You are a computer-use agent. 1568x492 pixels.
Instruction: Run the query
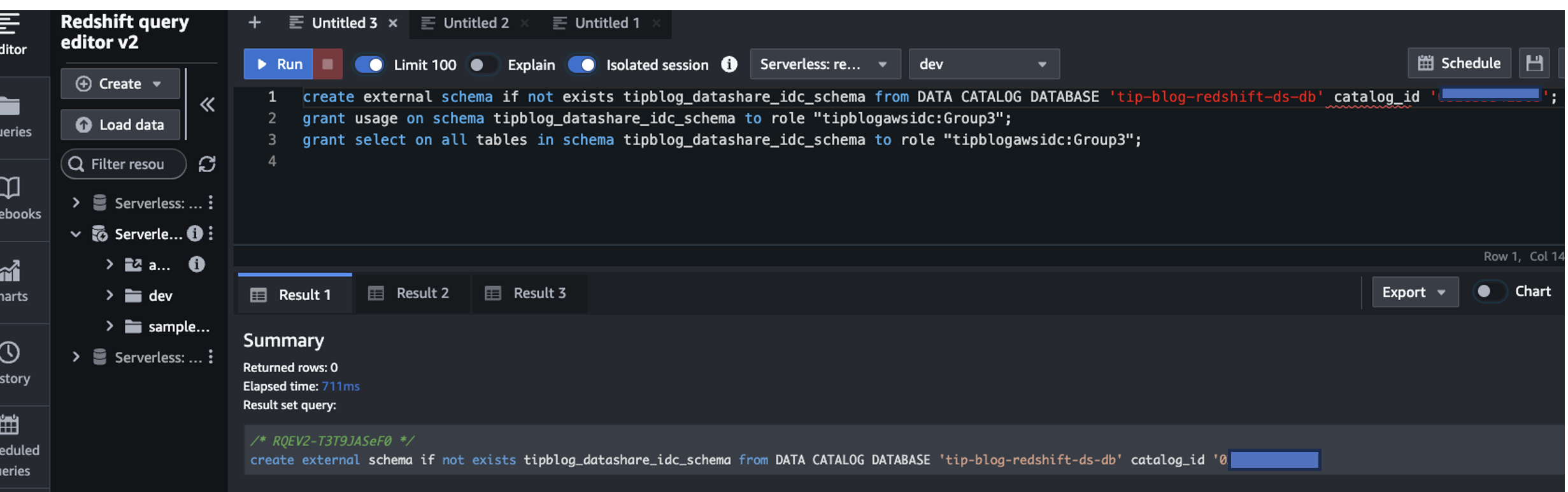tap(278, 64)
